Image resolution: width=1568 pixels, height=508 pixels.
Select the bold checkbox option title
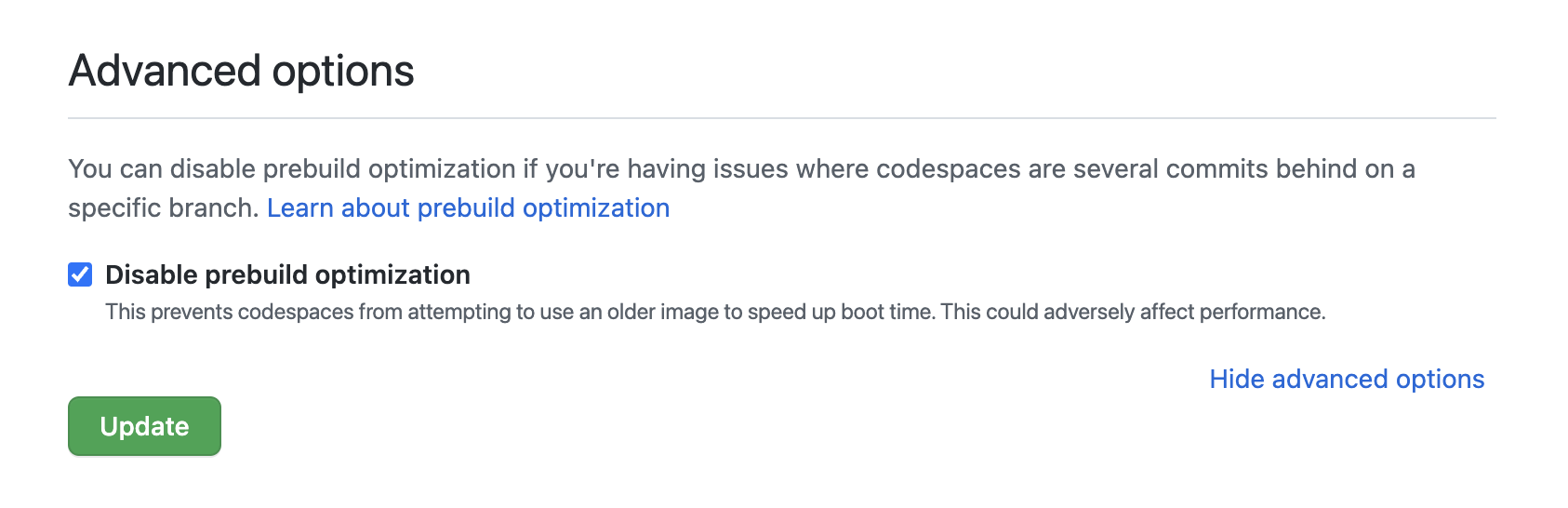(287, 274)
